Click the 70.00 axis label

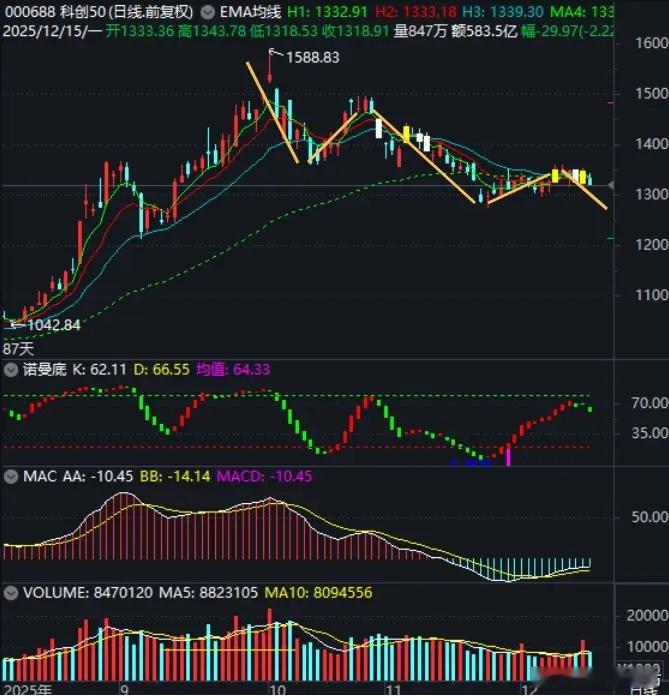[650, 403]
